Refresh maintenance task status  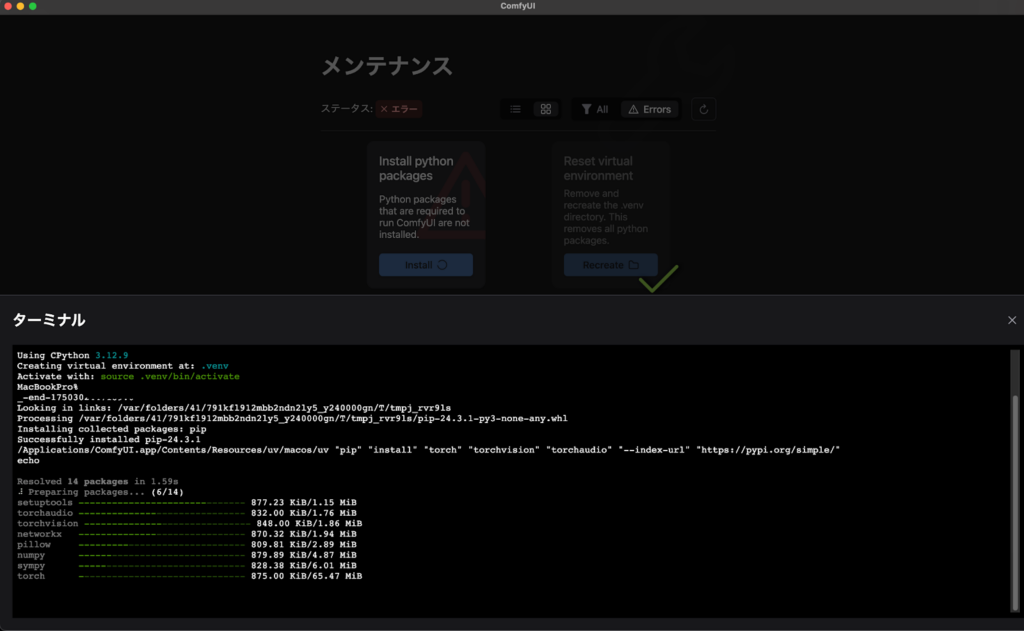click(x=703, y=109)
